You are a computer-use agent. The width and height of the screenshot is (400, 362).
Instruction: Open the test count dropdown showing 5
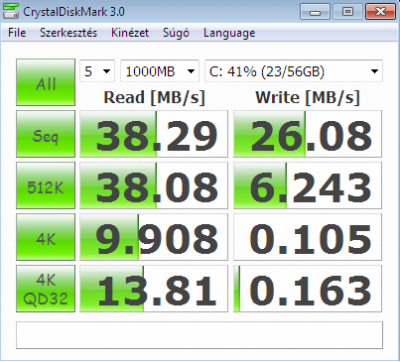(97, 71)
